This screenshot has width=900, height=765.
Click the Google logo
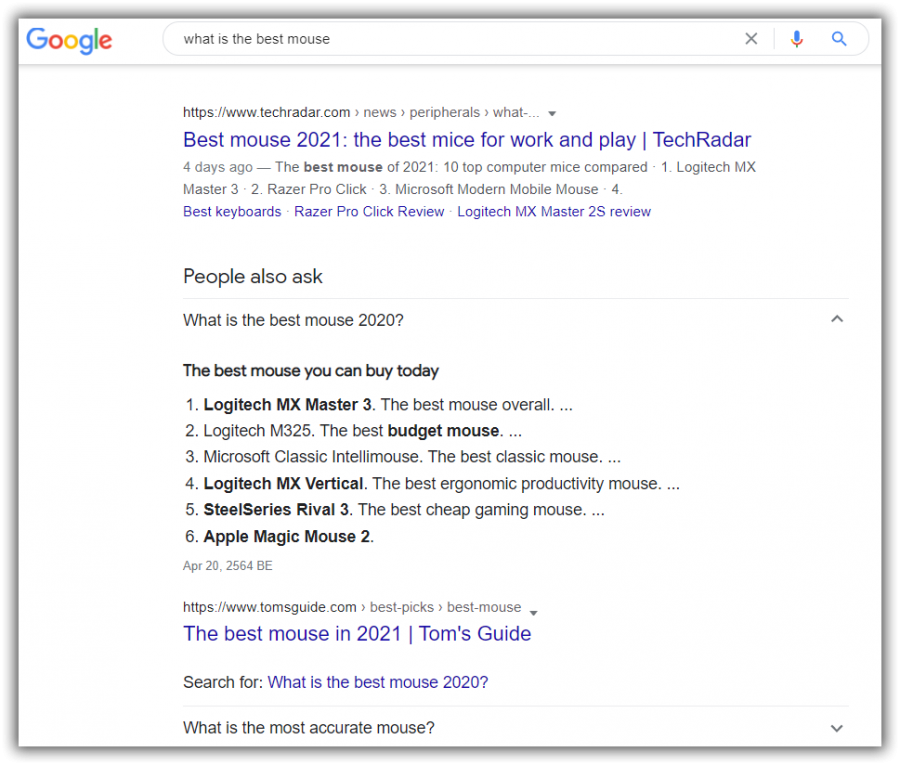tap(69, 40)
